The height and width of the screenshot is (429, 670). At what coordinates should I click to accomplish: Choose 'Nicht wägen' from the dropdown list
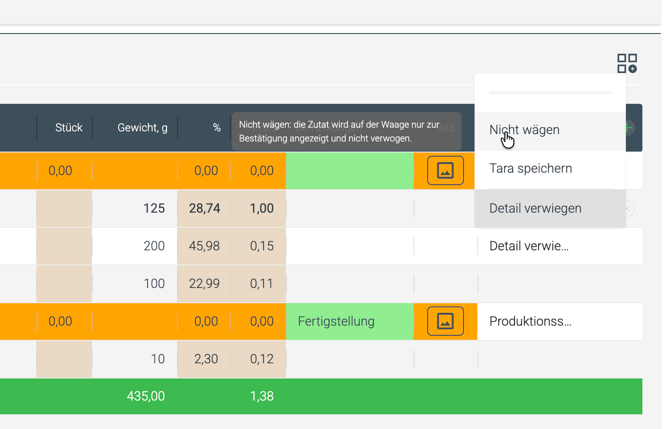(550, 130)
